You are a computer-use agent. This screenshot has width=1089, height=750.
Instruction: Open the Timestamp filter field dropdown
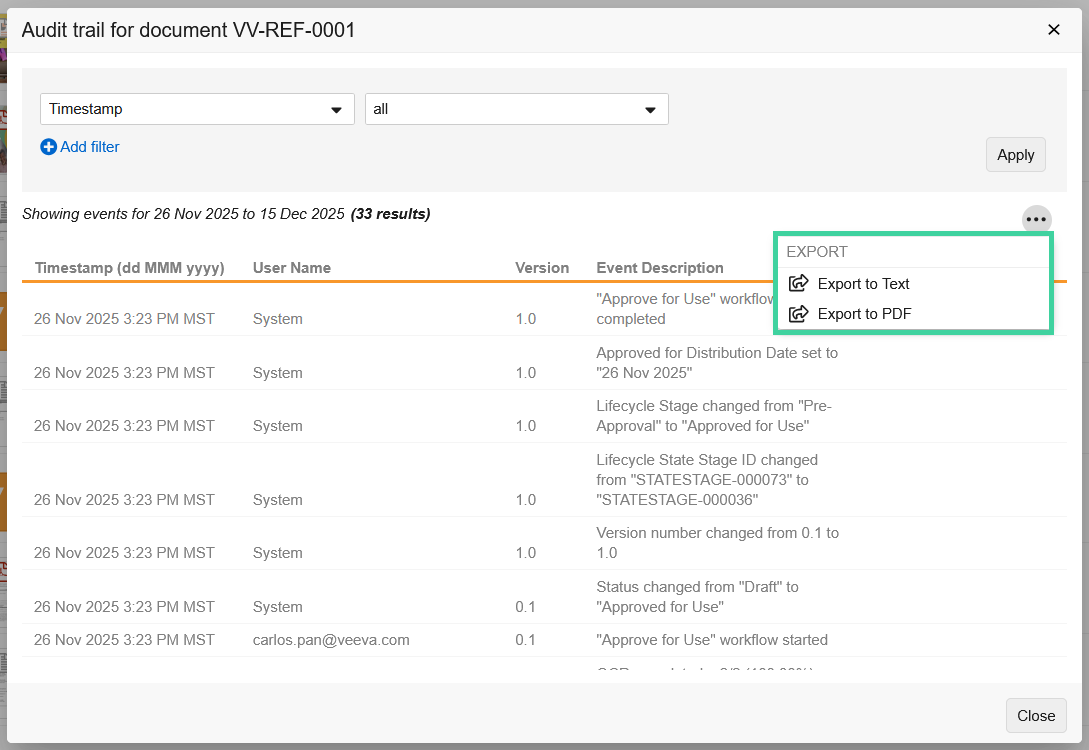click(x=196, y=108)
